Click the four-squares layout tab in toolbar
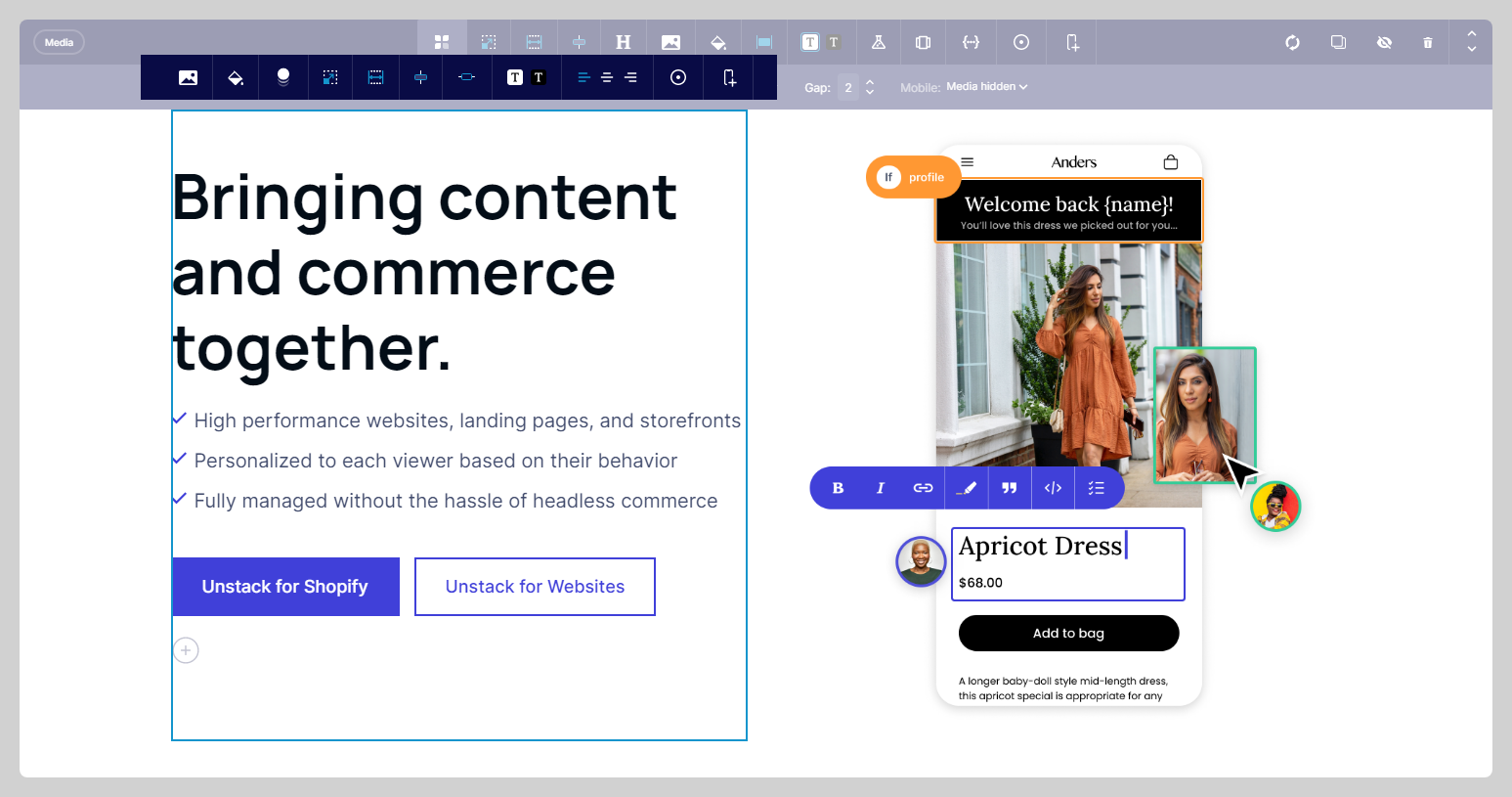The image size is (1512, 797). coord(442,42)
